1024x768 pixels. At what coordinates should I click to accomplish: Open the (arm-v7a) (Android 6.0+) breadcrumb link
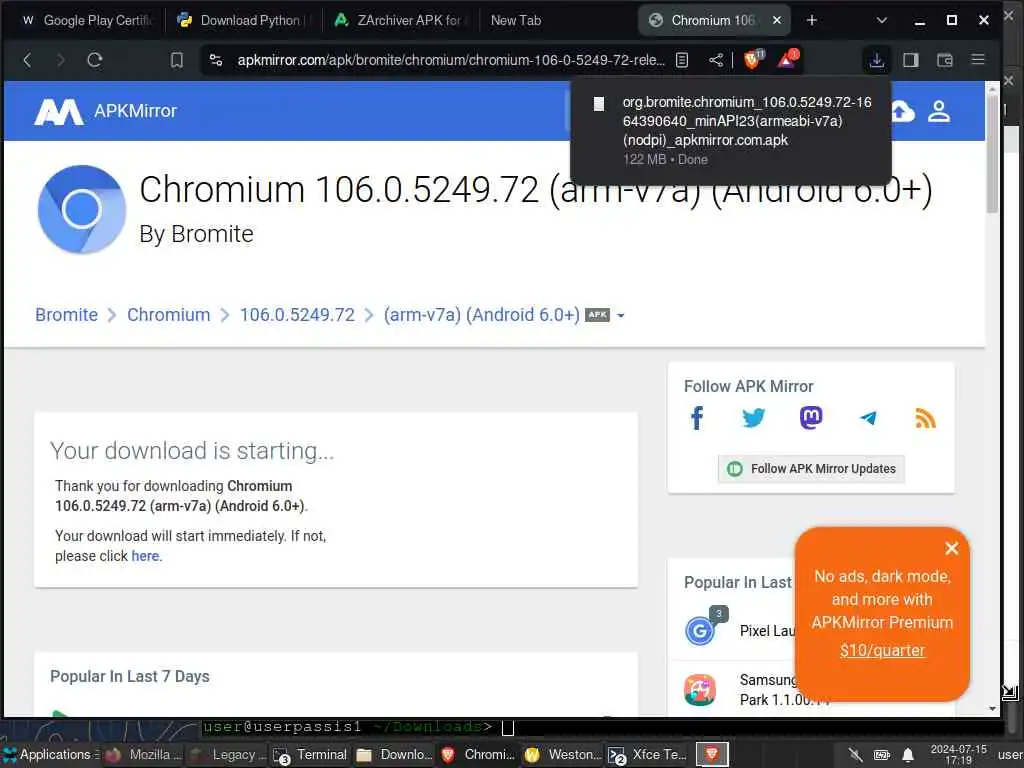click(x=481, y=315)
